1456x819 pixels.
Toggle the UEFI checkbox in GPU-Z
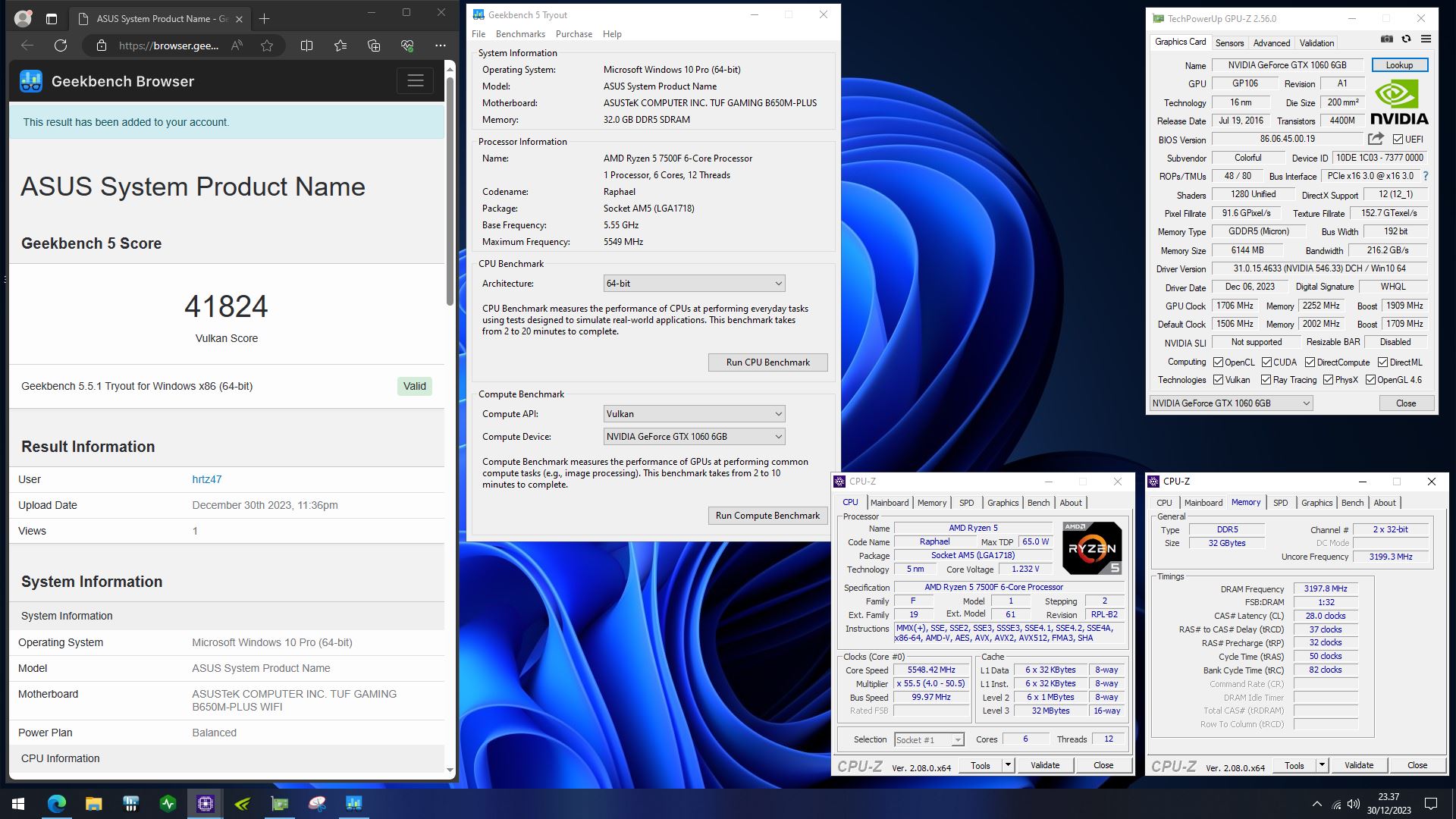(1398, 140)
